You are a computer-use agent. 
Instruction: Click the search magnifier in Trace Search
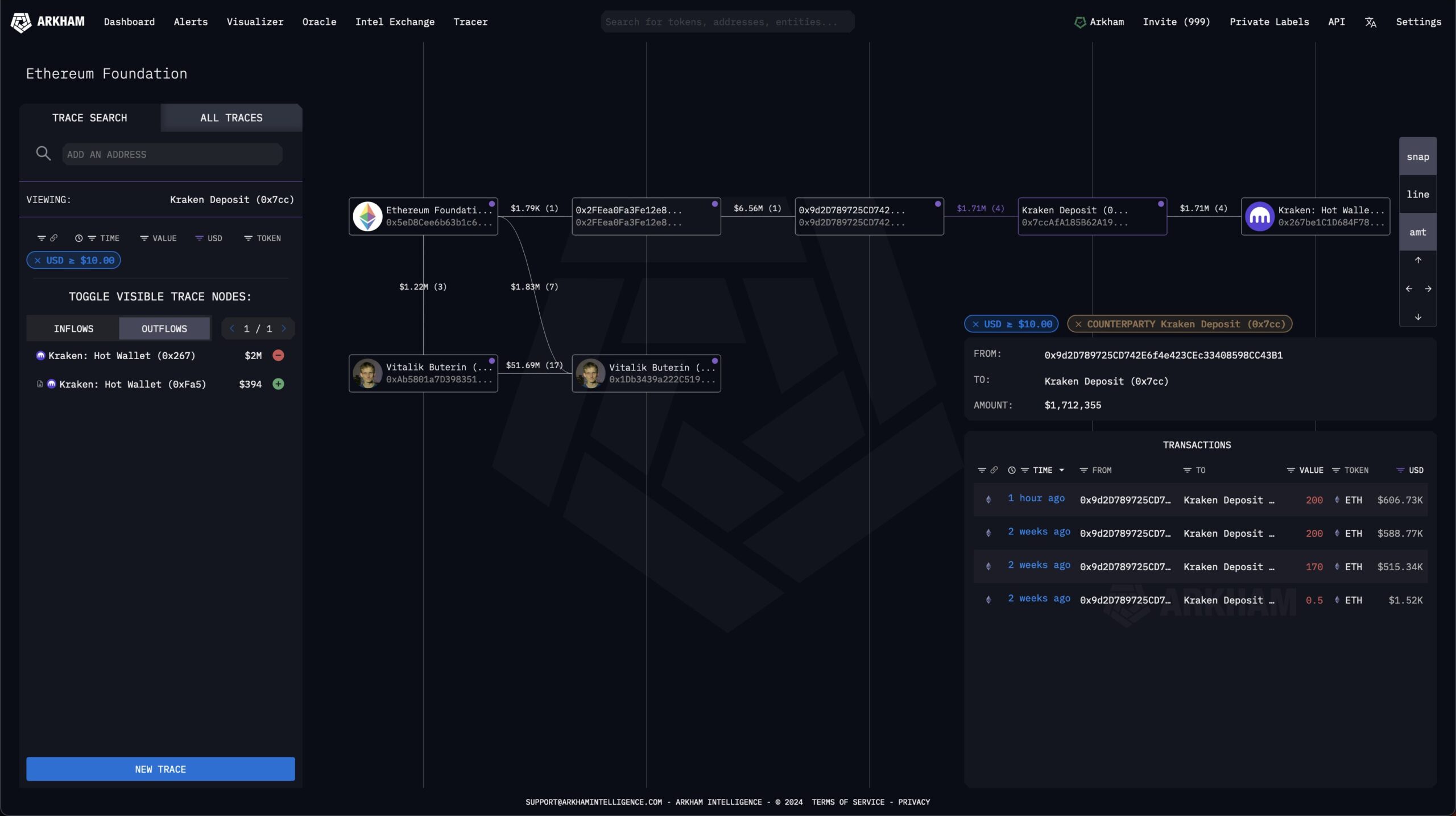[x=43, y=154]
